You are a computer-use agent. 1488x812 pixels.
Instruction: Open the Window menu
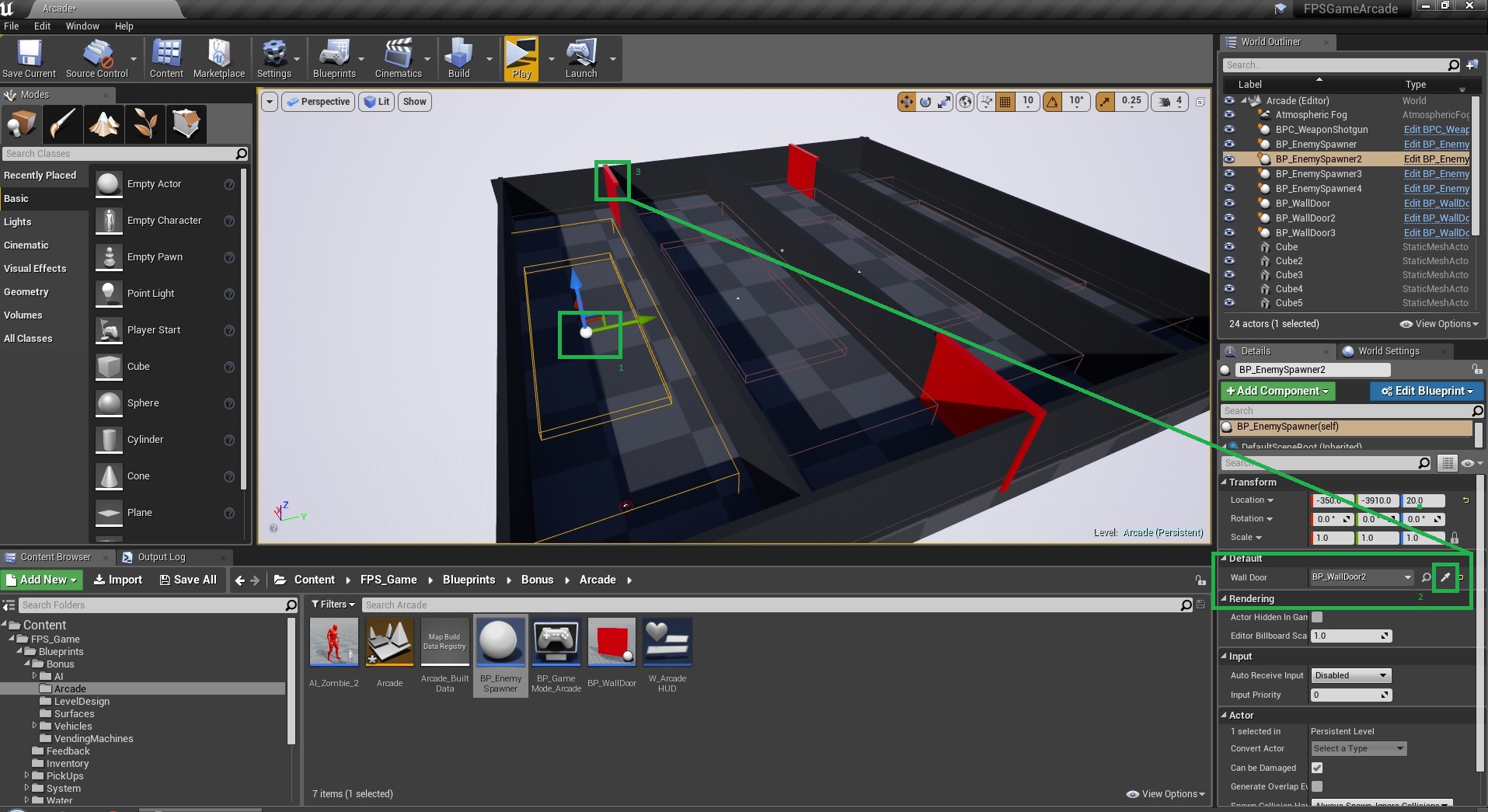[82, 26]
